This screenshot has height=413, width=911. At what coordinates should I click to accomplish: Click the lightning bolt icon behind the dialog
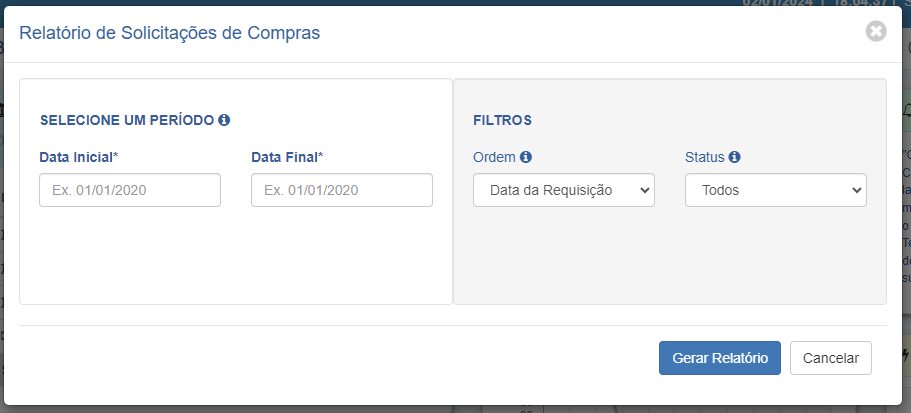[x=906, y=355]
